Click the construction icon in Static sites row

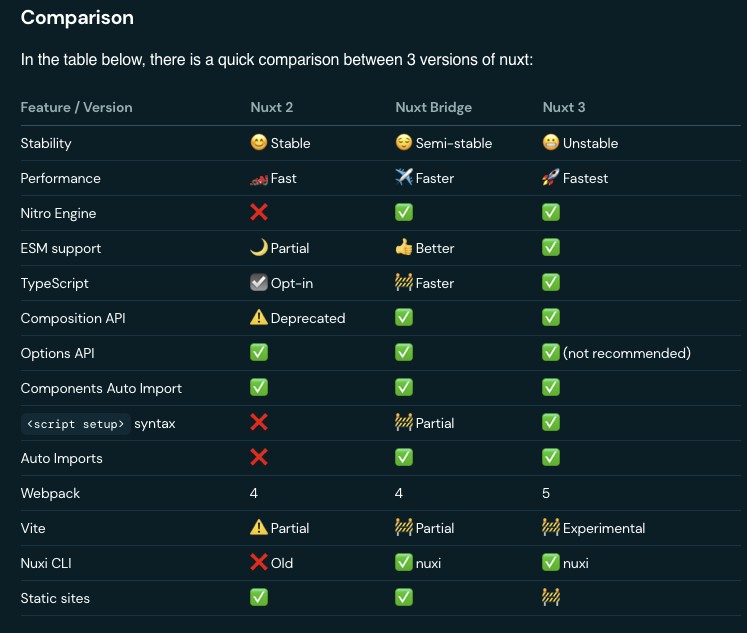click(551, 598)
